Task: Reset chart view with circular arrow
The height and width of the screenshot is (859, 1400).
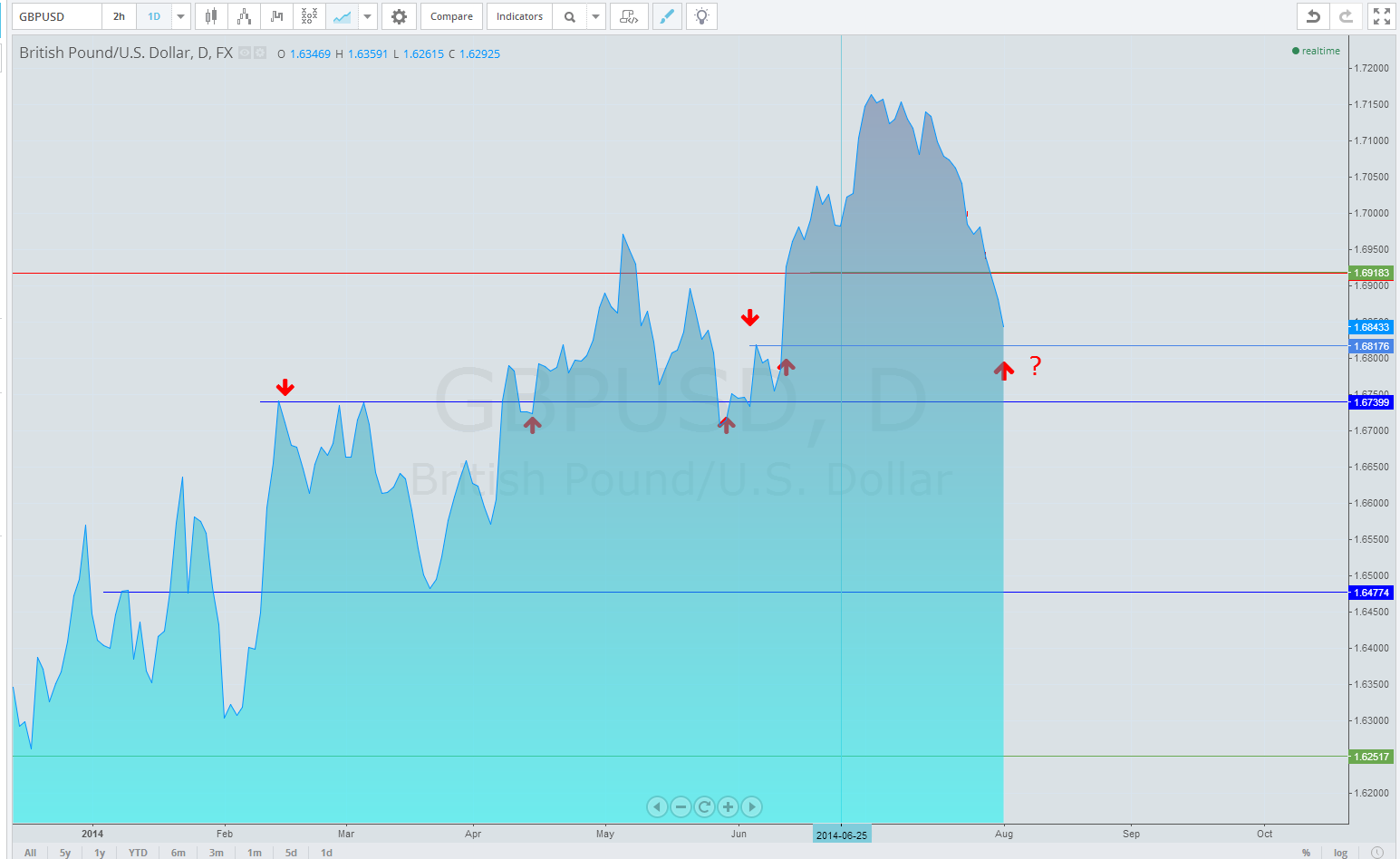Action: (704, 806)
